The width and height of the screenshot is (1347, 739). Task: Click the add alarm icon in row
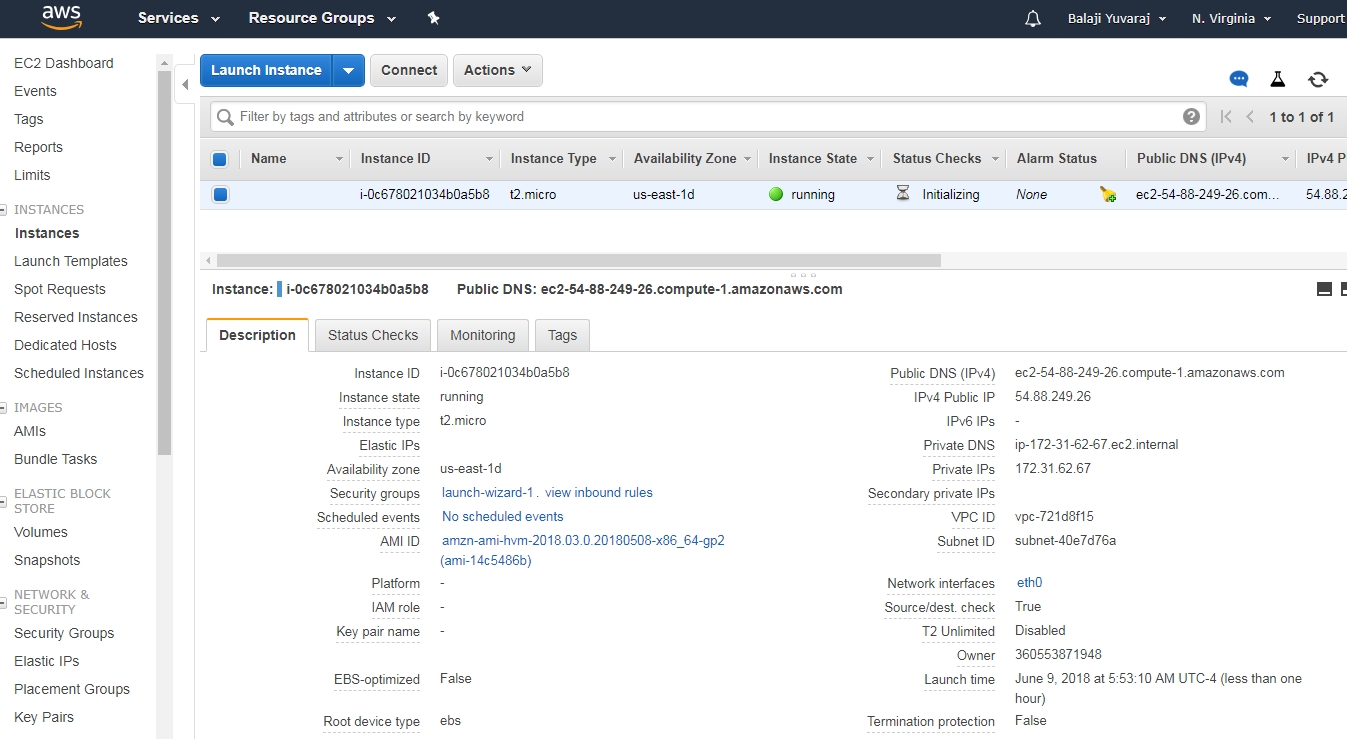point(1108,195)
